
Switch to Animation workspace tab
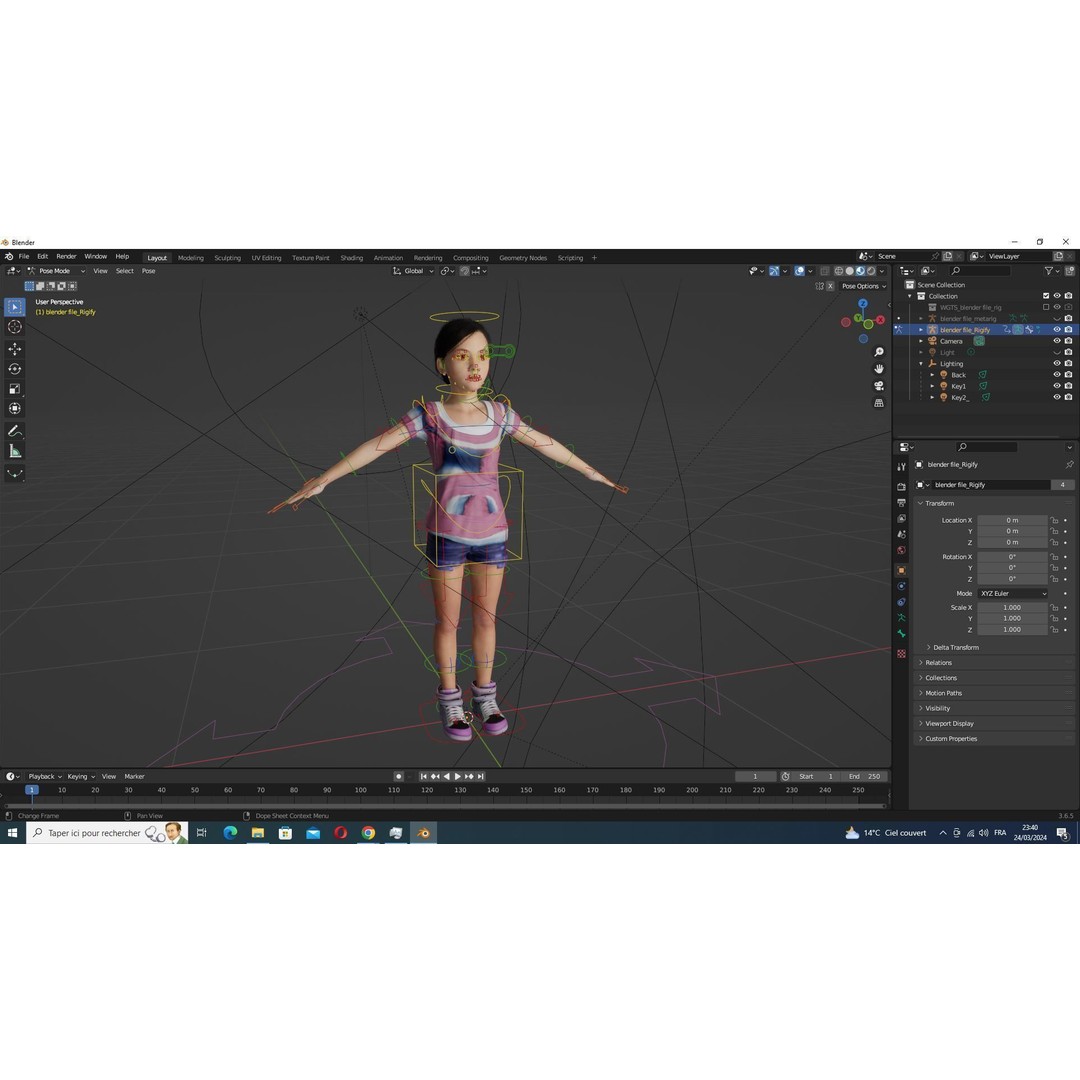(388, 258)
